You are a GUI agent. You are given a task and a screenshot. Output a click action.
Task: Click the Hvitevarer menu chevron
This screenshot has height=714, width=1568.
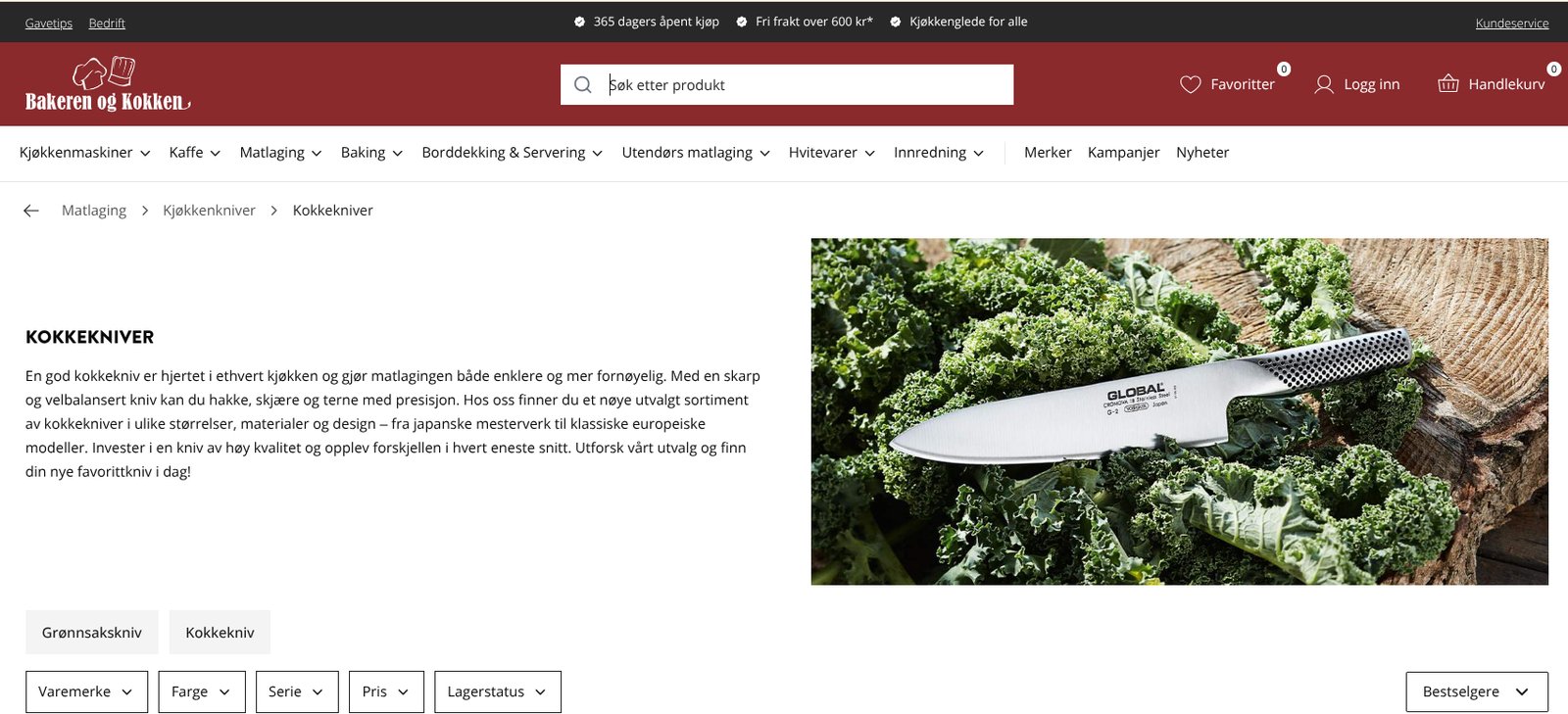(869, 153)
